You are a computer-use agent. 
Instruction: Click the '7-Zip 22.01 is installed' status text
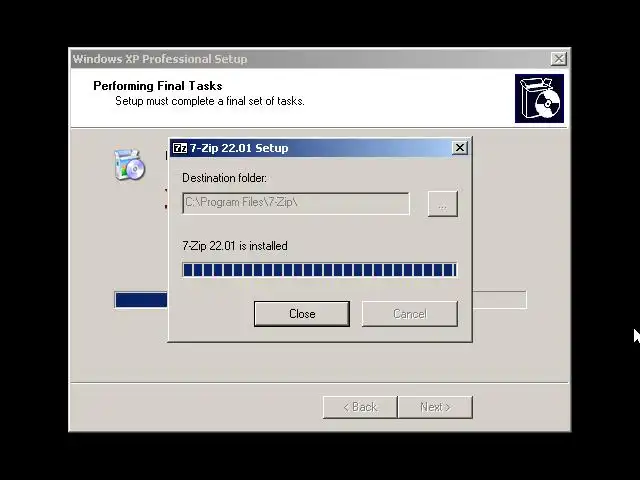235,246
